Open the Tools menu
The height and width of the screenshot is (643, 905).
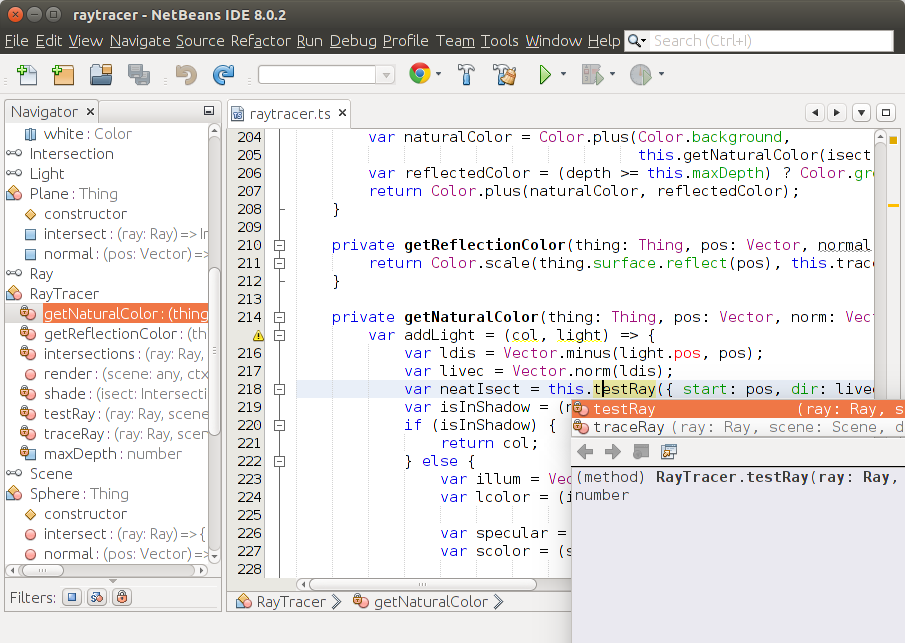click(499, 40)
